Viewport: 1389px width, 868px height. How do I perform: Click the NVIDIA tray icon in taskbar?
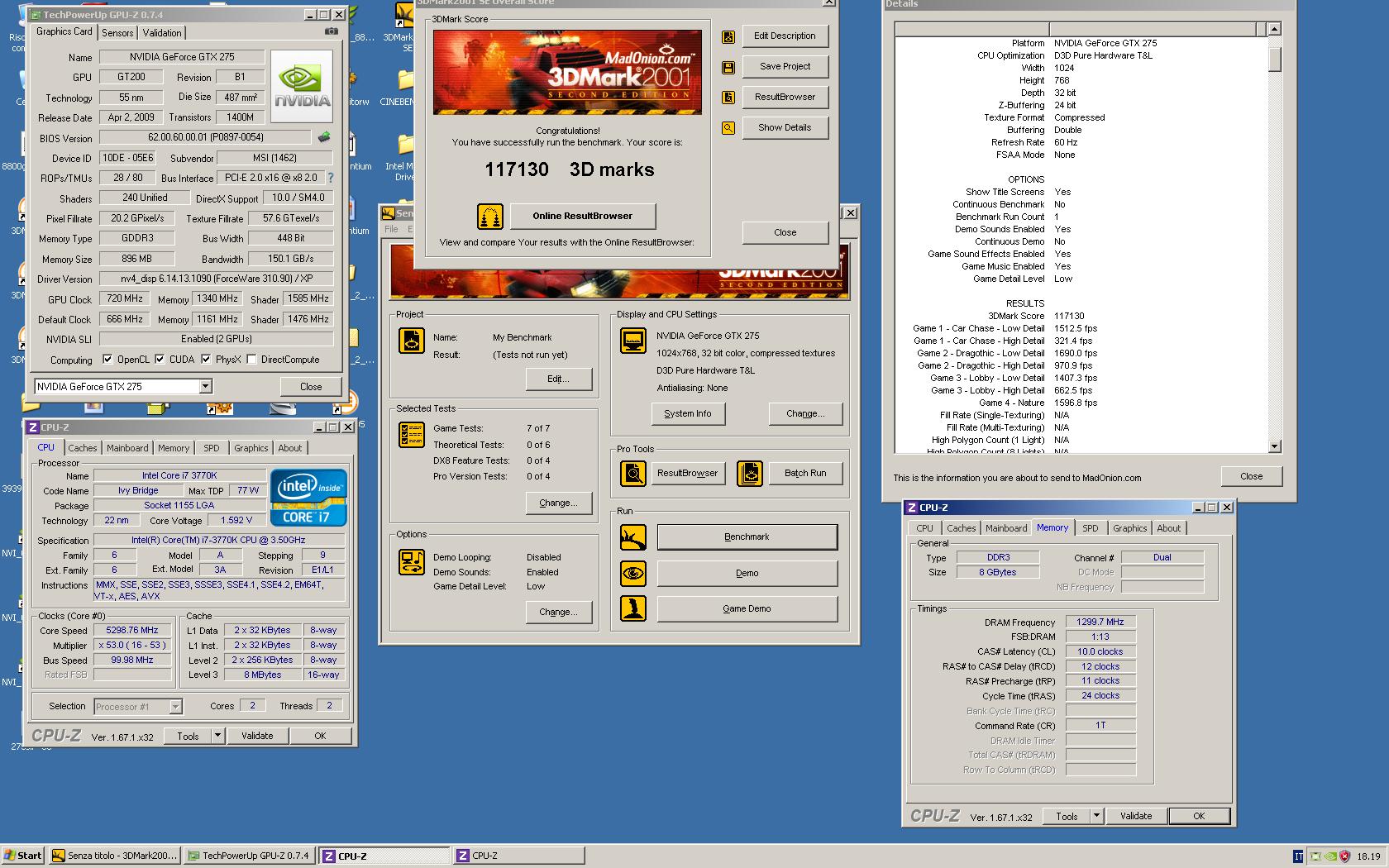(1329, 856)
